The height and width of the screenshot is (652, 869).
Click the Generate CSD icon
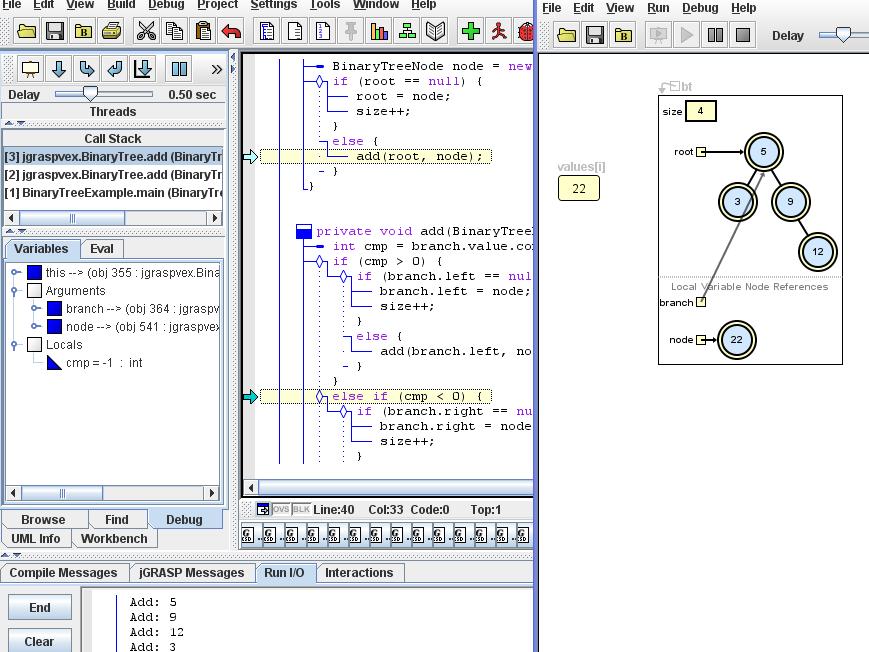267,31
